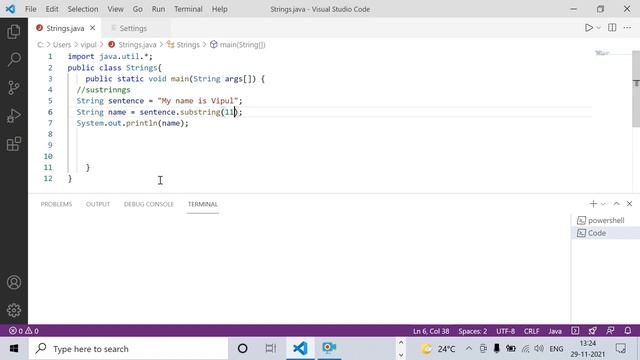Open Source Control view
640x360 pixels.
(14, 88)
